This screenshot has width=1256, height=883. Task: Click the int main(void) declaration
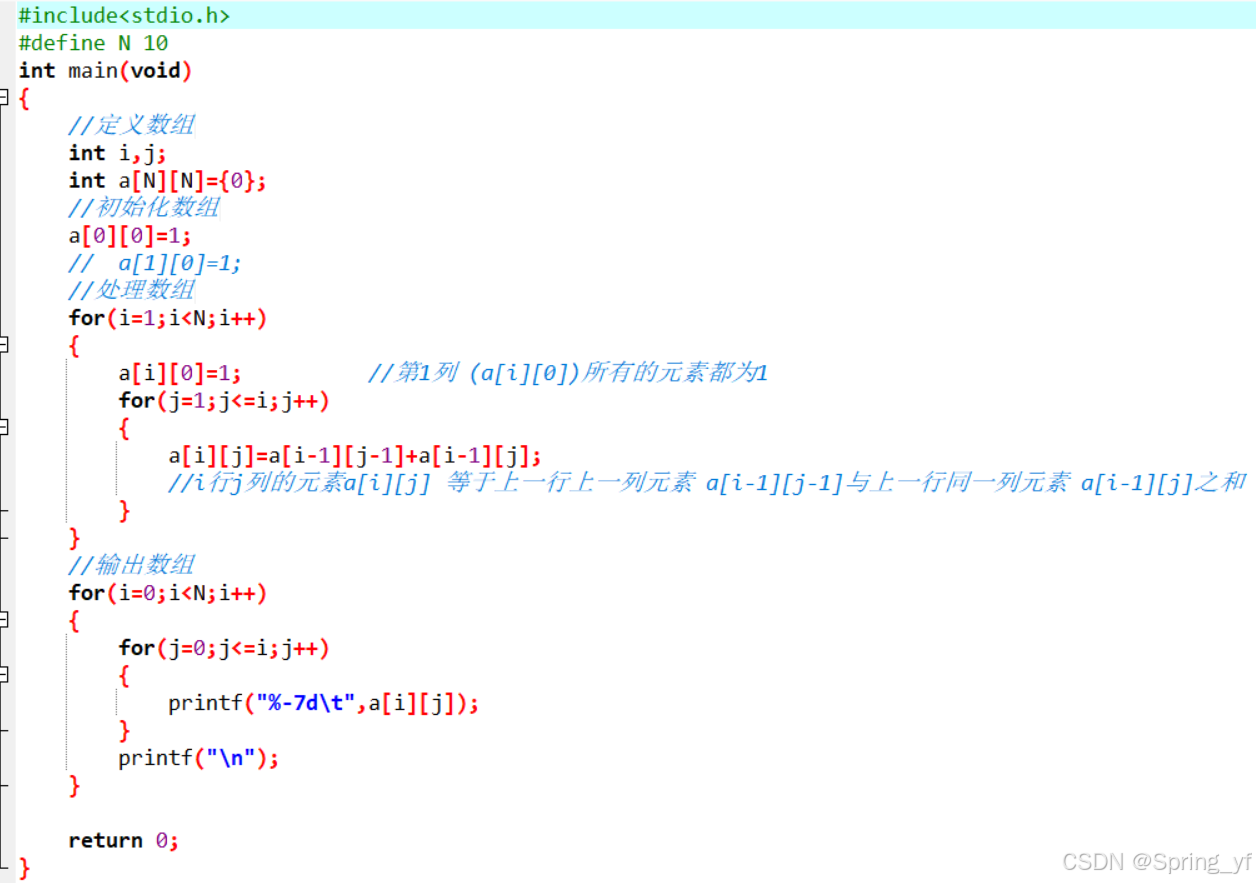[x=106, y=70]
